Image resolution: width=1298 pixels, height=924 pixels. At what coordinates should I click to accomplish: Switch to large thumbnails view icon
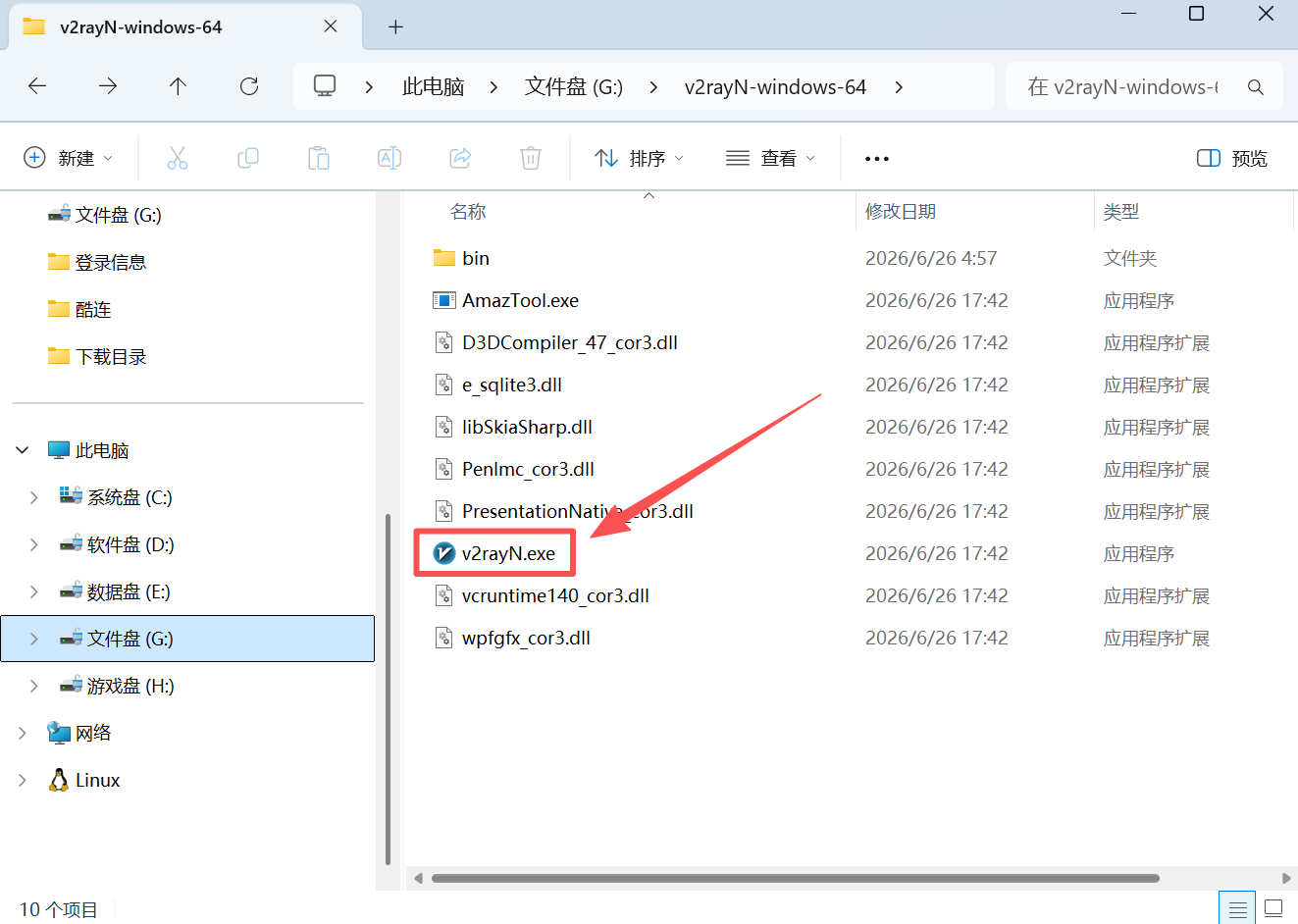point(1273,908)
